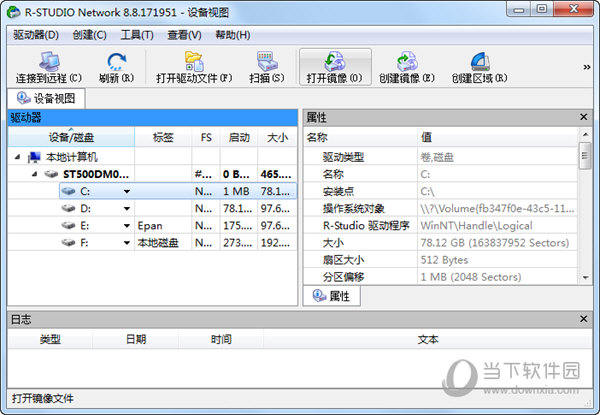The width and height of the screenshot is (600, 415).
Task: Sort by the 标签 column header
Action: coord(163,137)
